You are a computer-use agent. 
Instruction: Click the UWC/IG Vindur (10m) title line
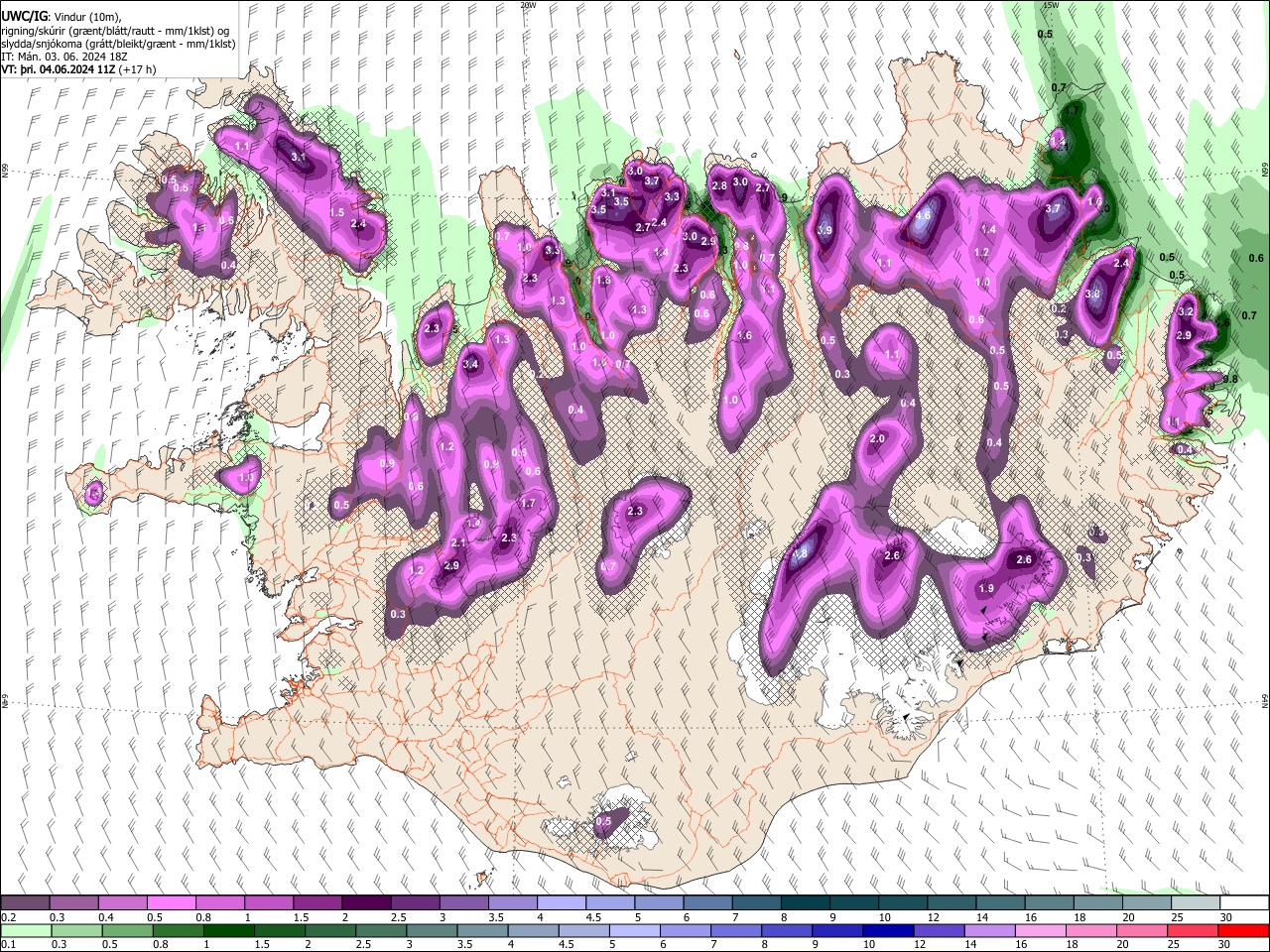(x=60, y=17)
